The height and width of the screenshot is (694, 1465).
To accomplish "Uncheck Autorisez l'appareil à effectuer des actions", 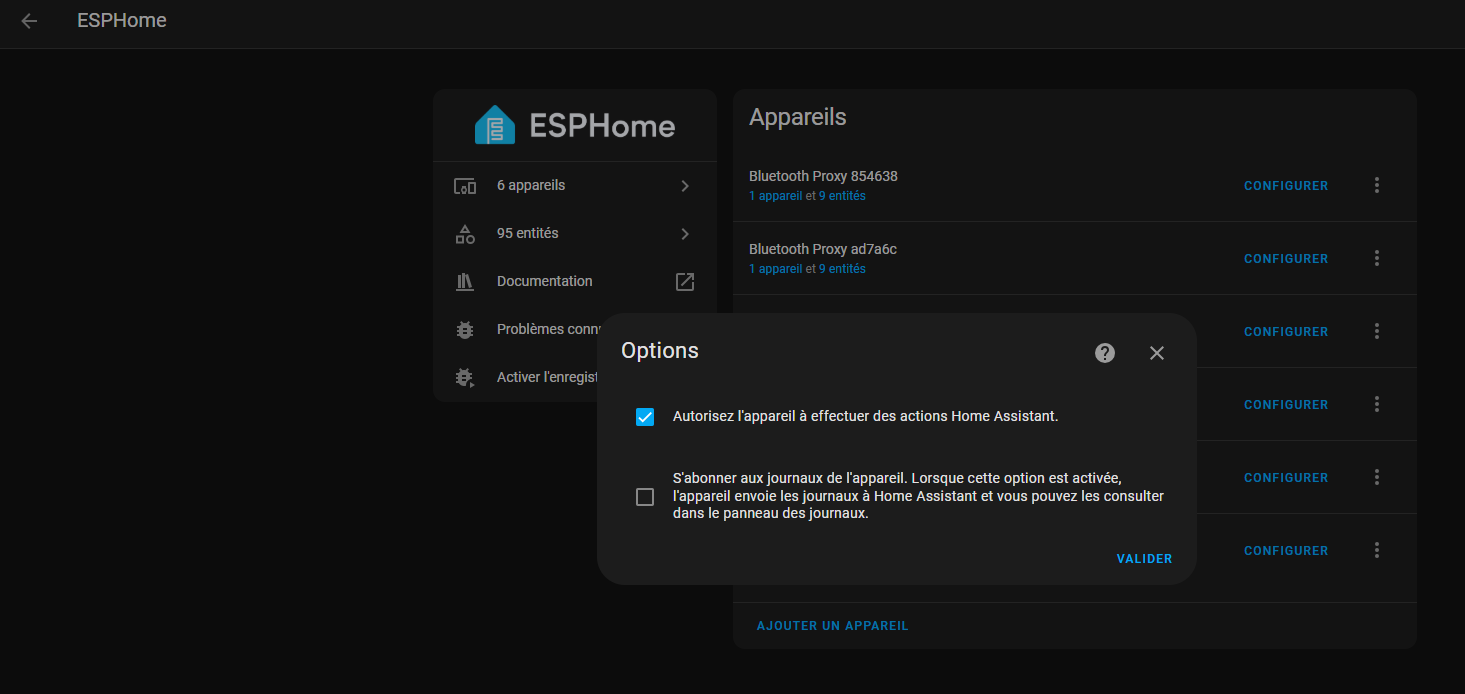I will [645, 417].
